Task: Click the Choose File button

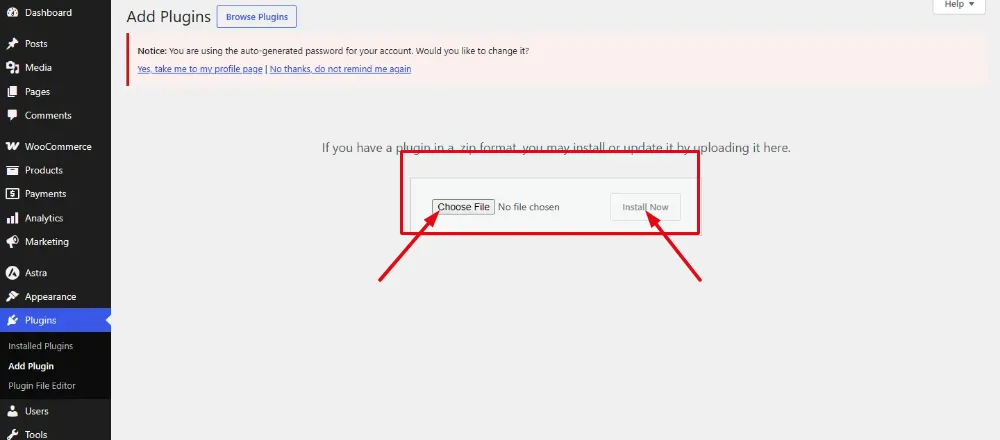Action: click(x=464, y=207)
